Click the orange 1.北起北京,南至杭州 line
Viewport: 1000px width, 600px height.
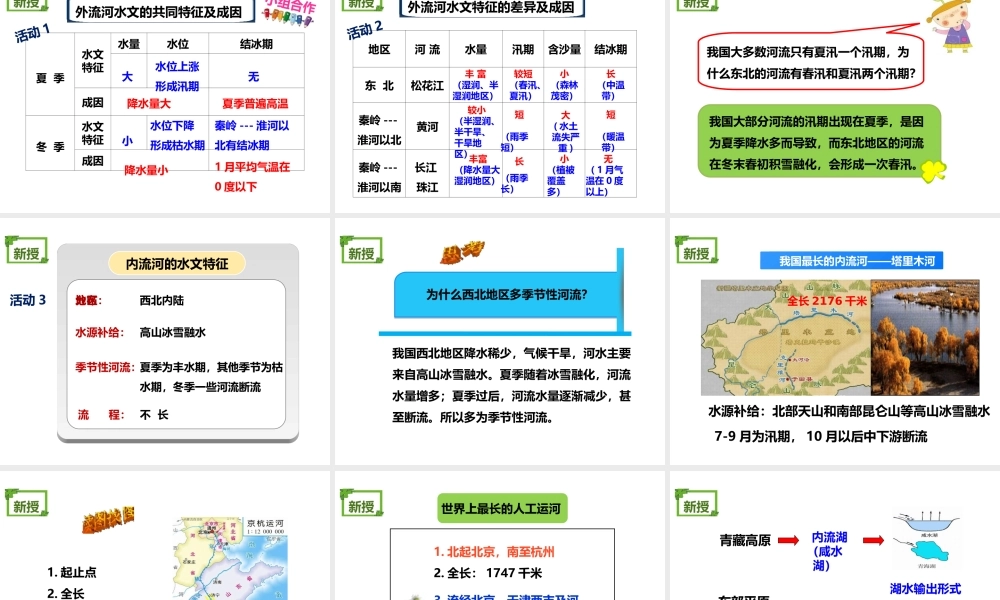point(494,552)
